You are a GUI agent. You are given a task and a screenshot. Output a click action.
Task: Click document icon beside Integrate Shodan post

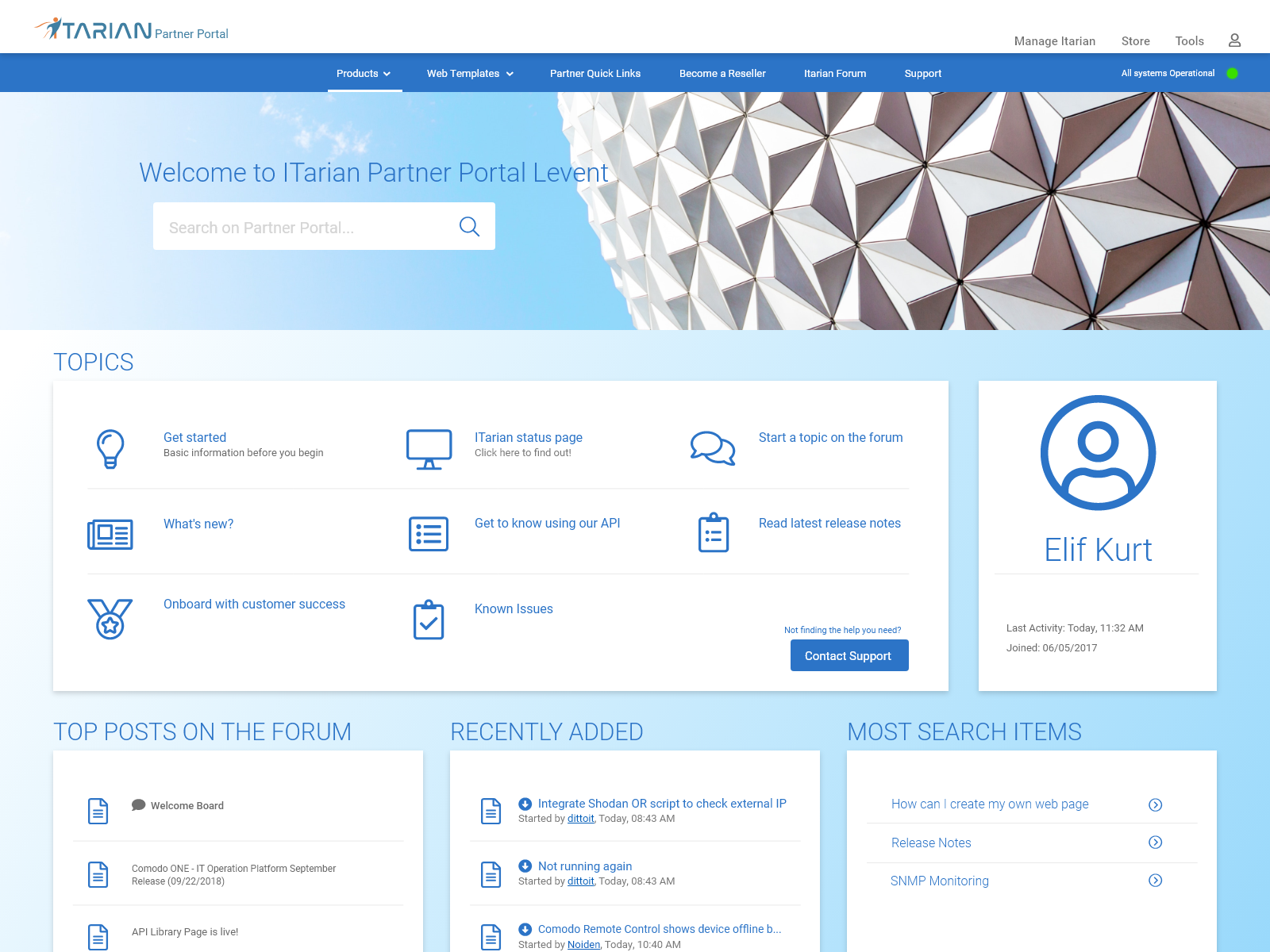(x=491, y=811)
